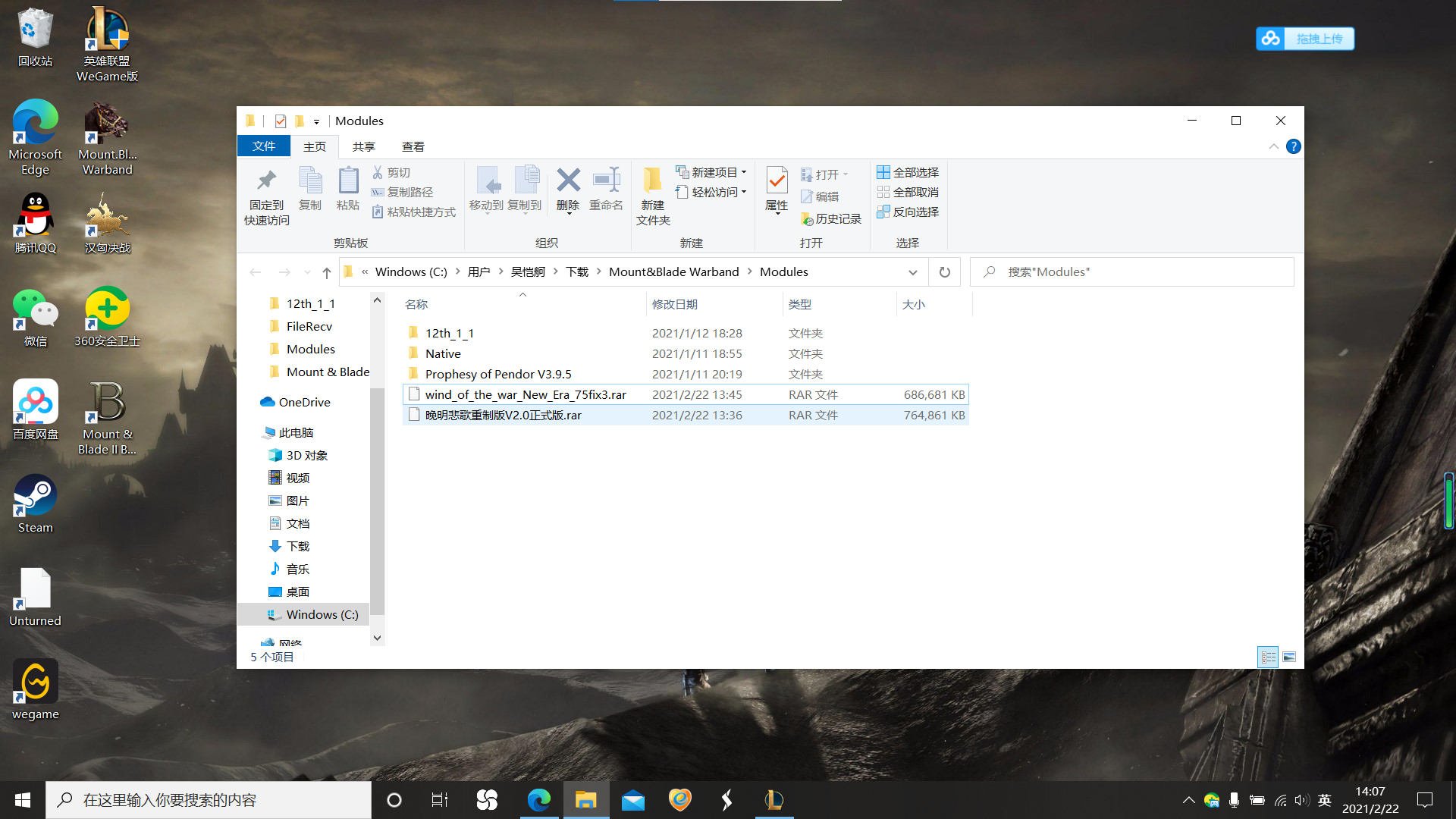Switch to large icons view layout
The image size is (1456, 819).
click(1289, 657)
